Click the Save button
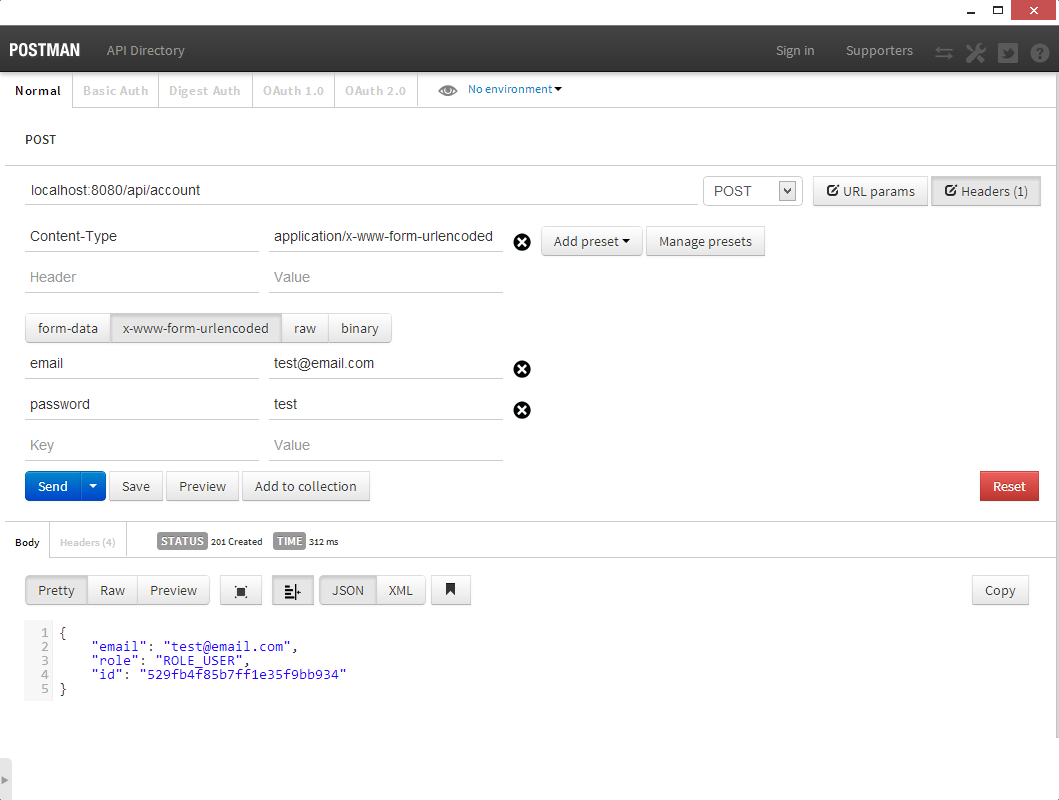Screen dimensions: 1059x800 click(136, 486)
